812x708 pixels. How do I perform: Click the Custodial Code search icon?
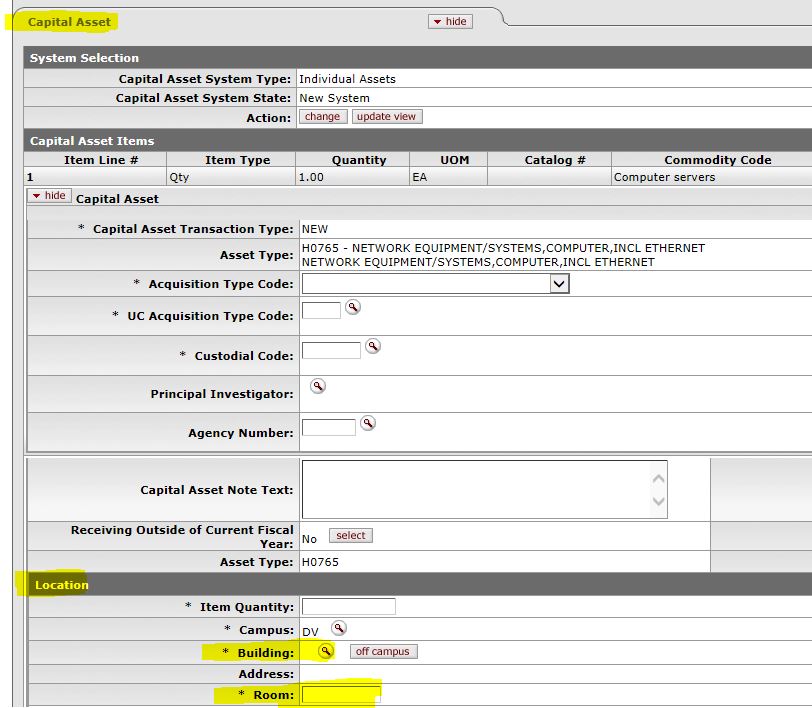372,346
